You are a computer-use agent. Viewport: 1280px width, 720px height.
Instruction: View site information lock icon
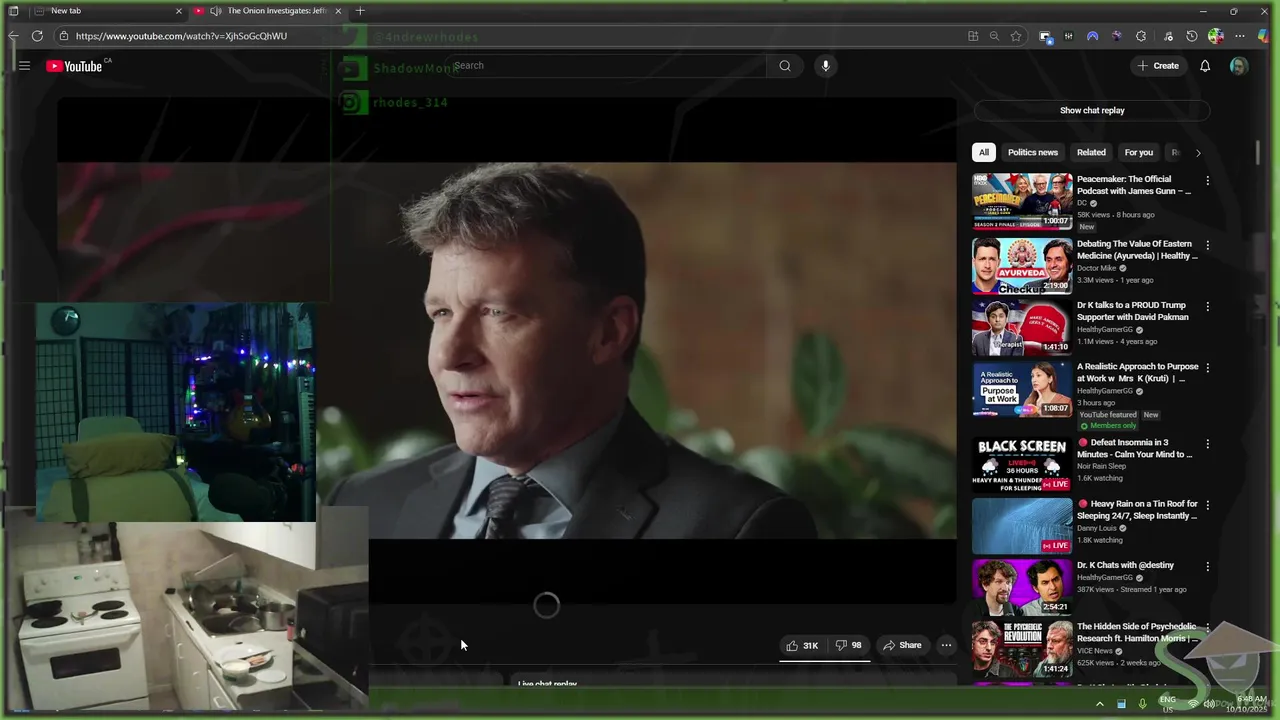[x=64, y=36]
